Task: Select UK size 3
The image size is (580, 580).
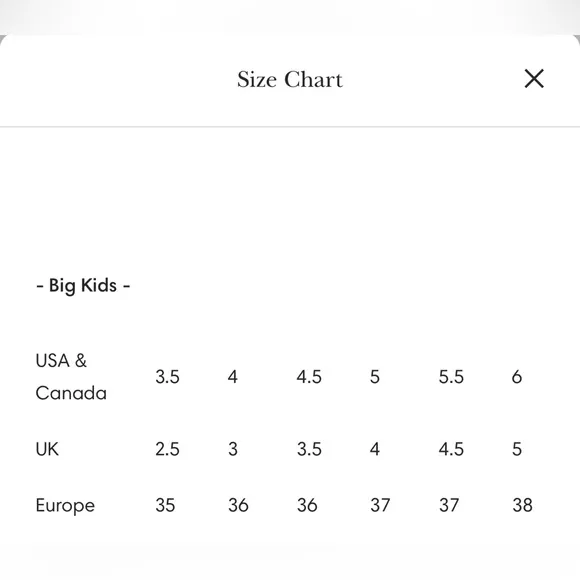Action: 233,449
